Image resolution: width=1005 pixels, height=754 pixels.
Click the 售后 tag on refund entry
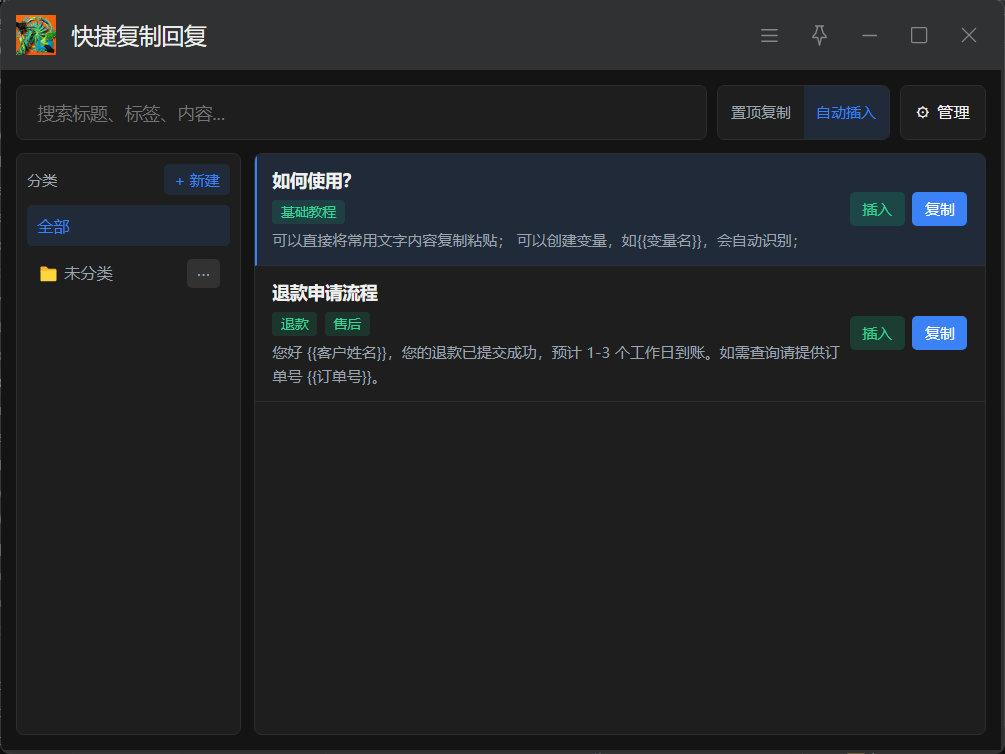point(347,324)
